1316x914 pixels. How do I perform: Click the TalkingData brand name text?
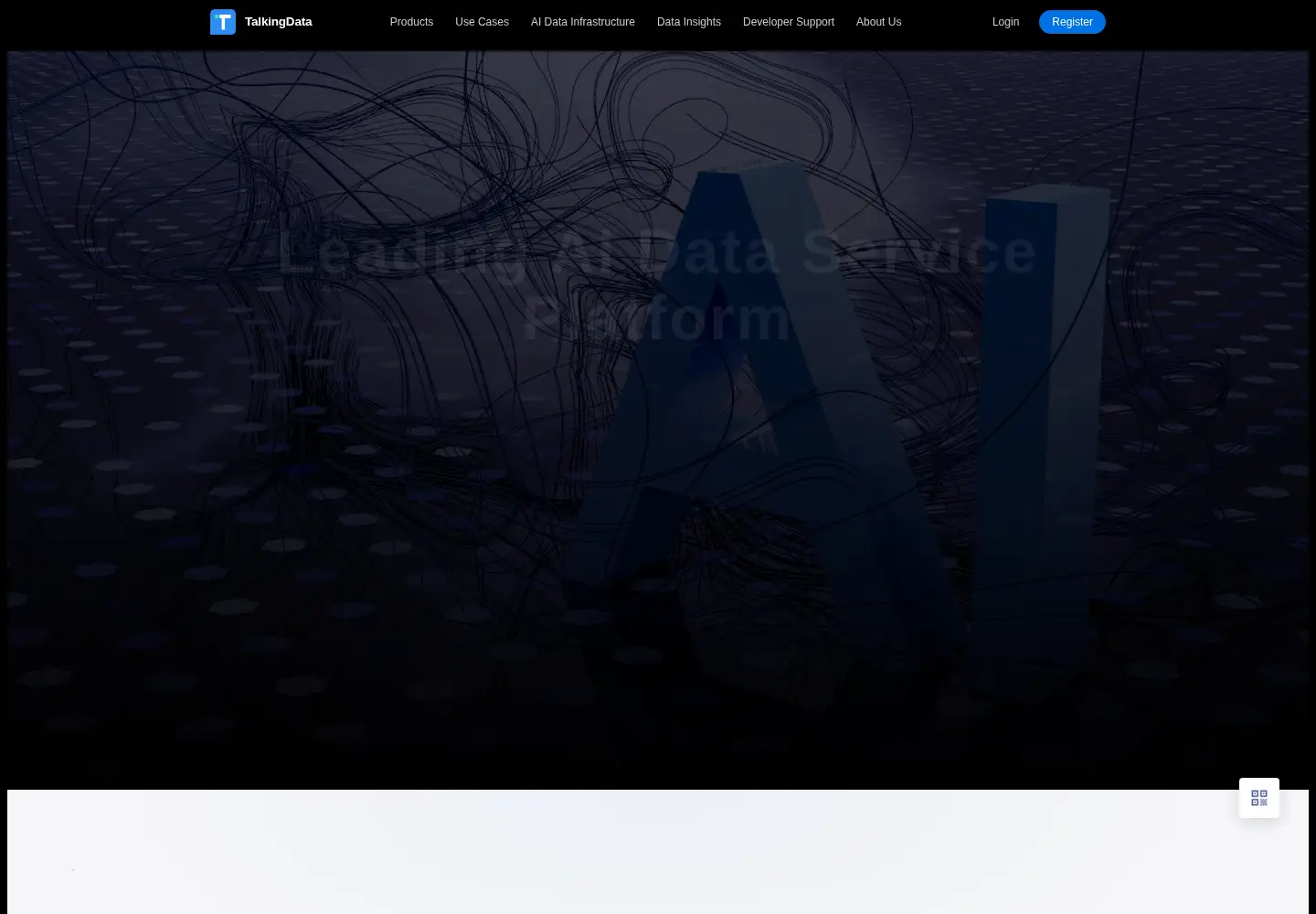pos(279,22)
